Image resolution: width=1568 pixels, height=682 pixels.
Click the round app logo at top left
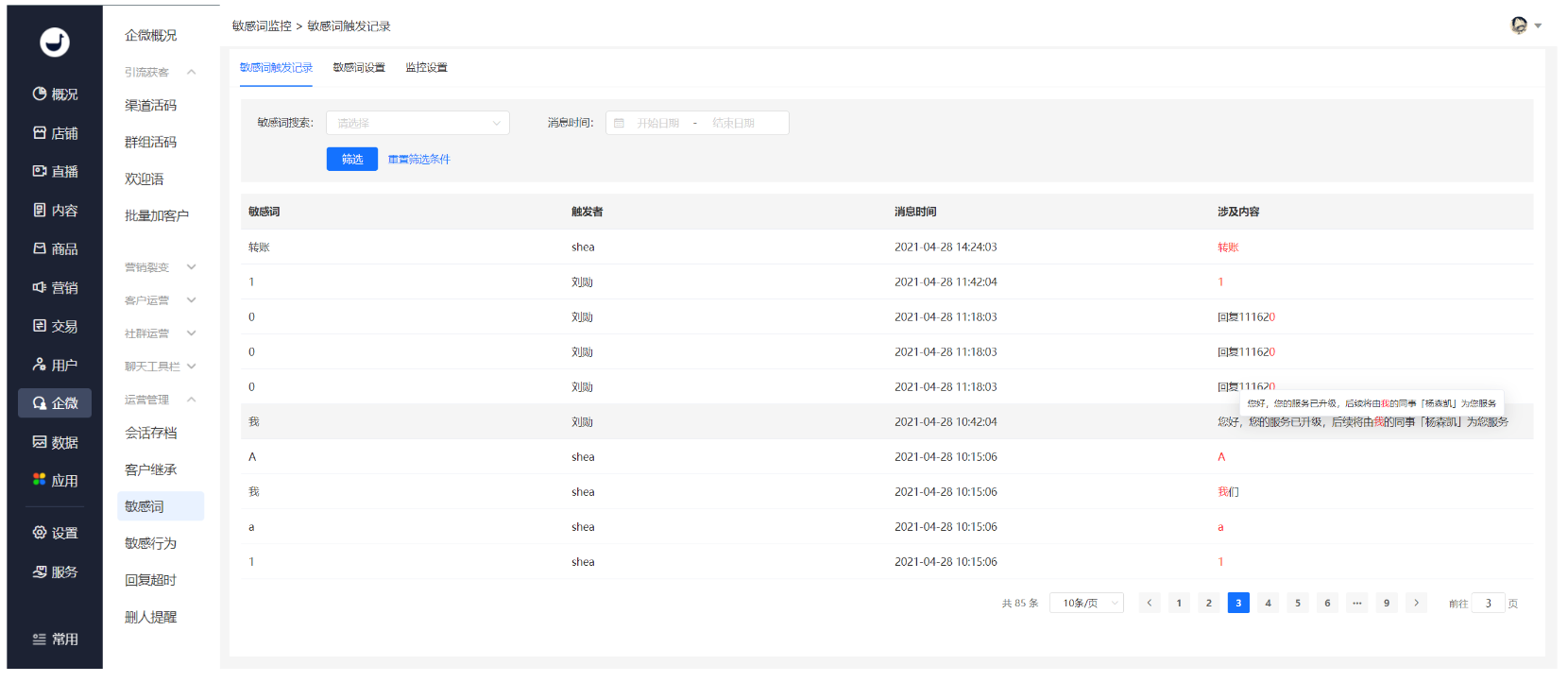55,42
